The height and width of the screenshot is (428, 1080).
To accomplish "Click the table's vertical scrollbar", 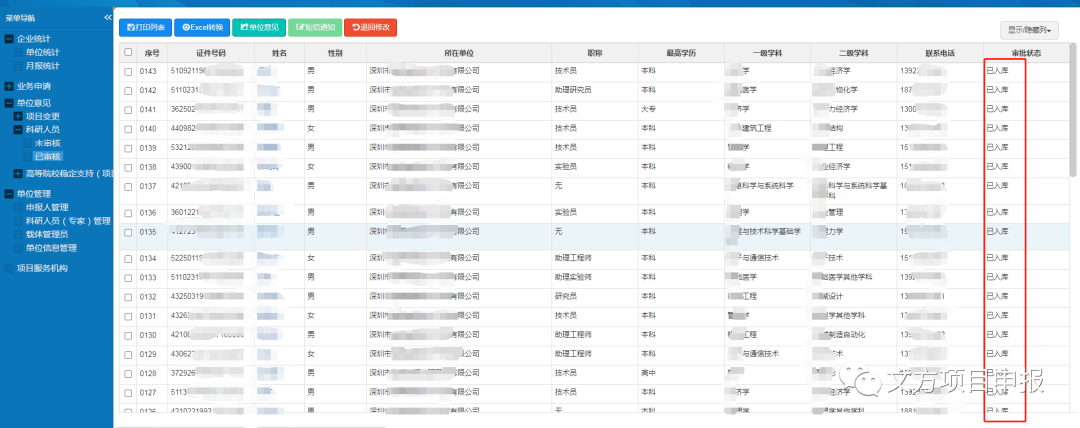I will (x=1072, y=110).
